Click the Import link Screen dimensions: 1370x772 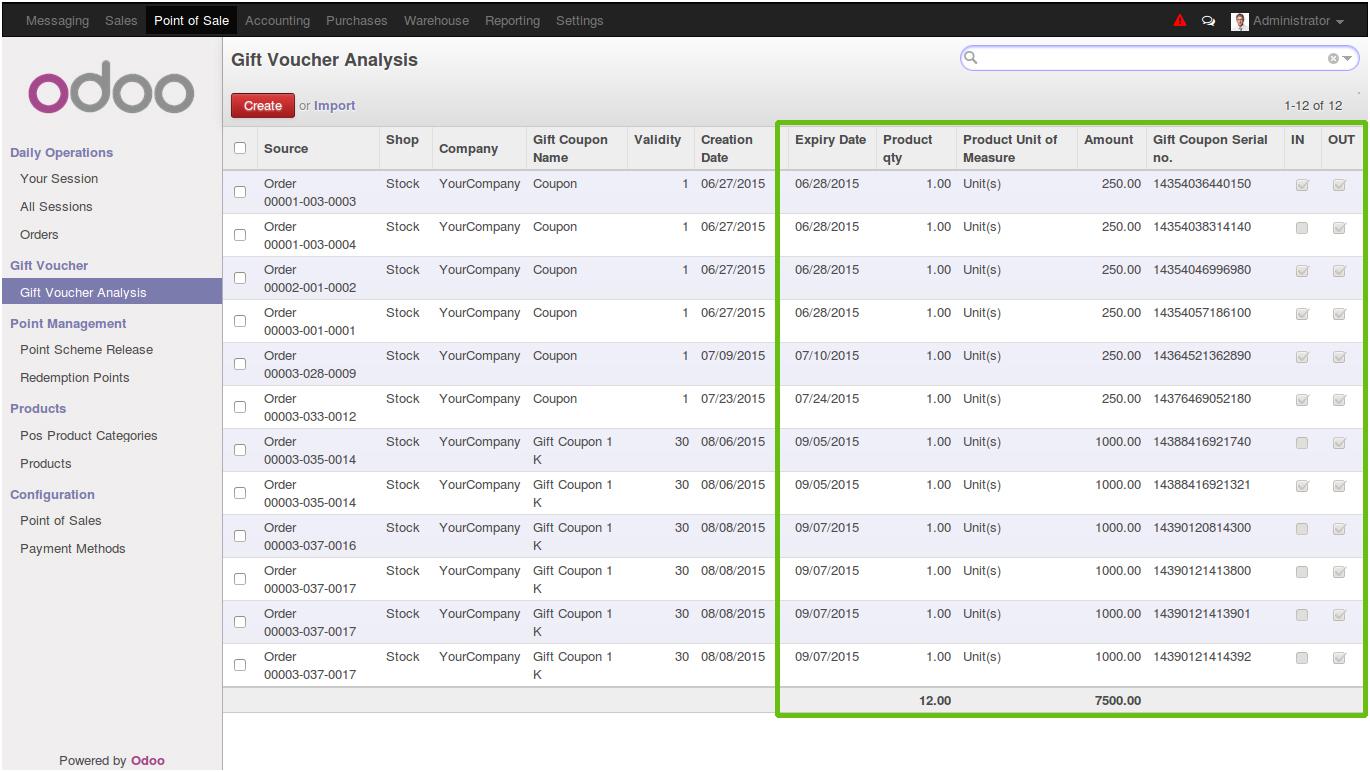[334, 106]
